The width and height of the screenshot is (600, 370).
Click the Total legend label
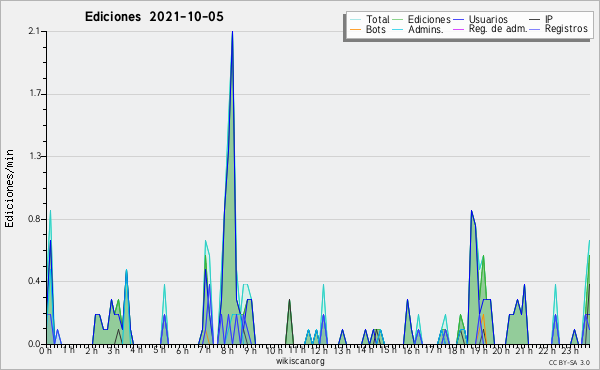coord(378,19)
